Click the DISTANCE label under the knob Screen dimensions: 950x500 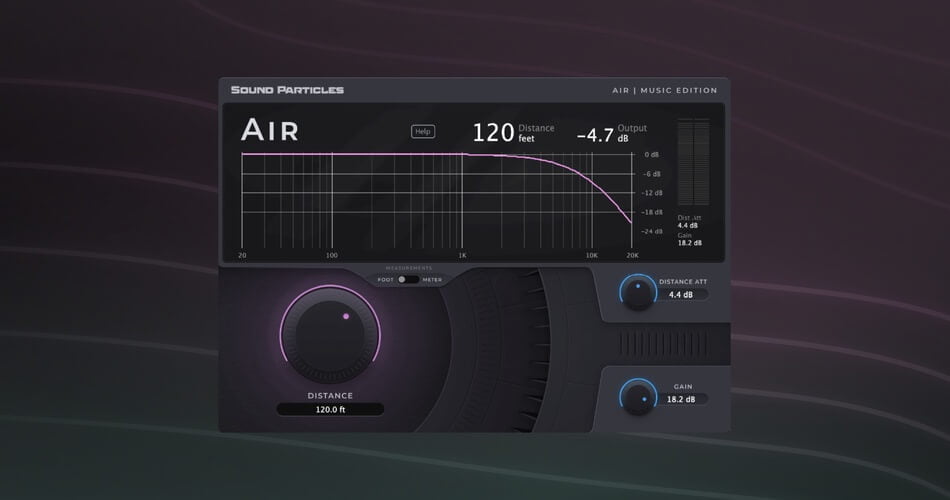pyautogui.click(x=330, y=396)
